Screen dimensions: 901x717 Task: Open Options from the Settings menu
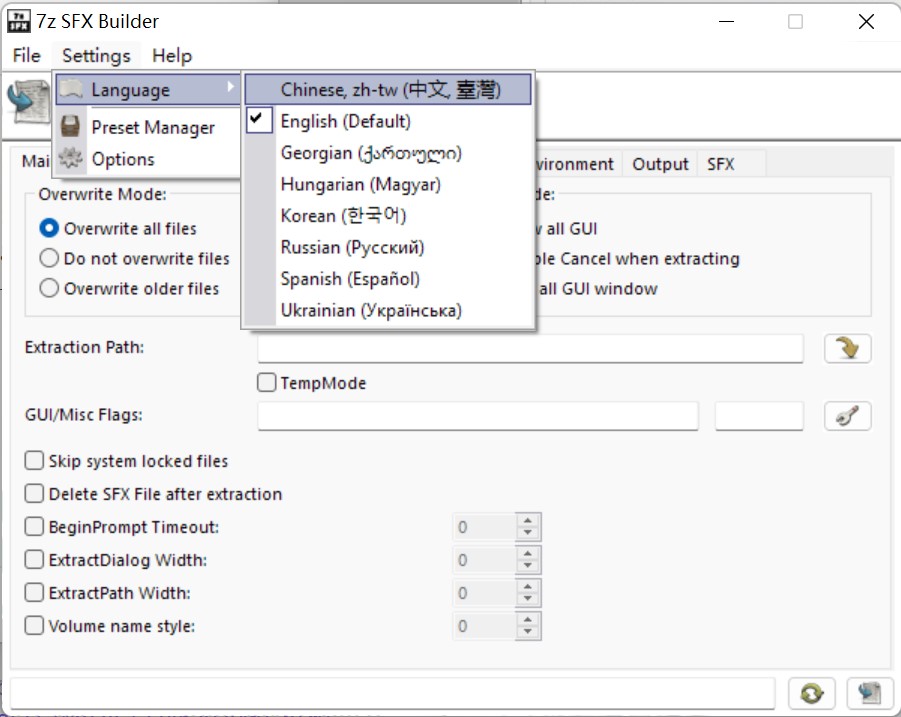point(148,159)
